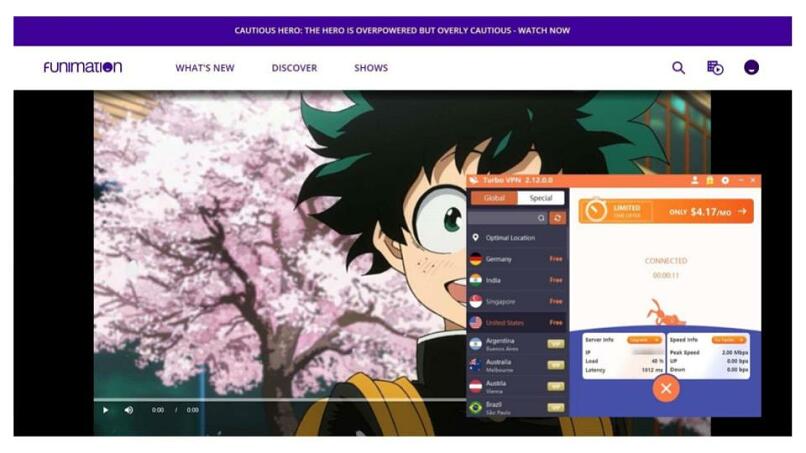The image size is (806, 453).
Task: Play the video
Action: 105,410
